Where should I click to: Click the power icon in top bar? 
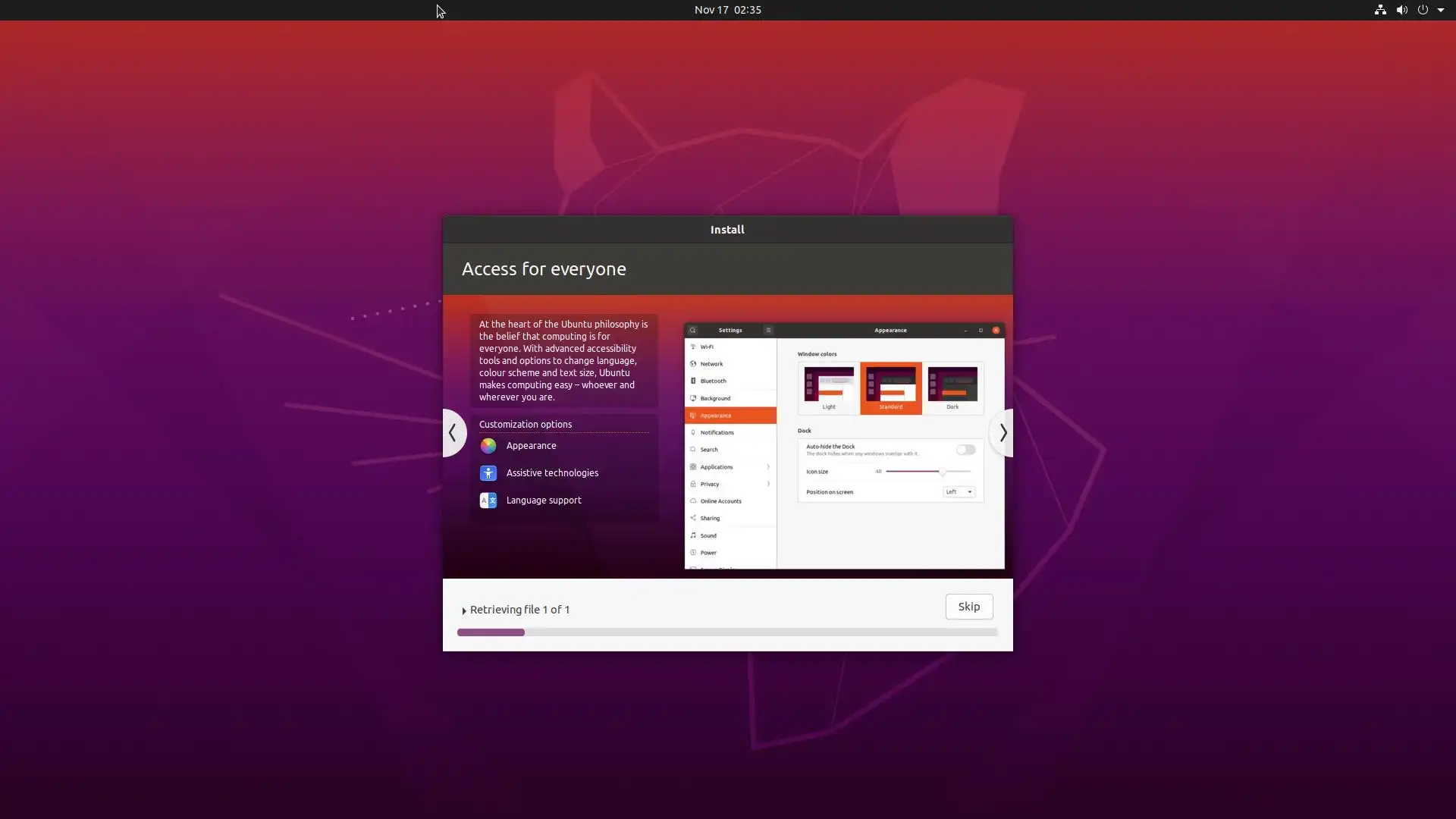[1423, 10]
